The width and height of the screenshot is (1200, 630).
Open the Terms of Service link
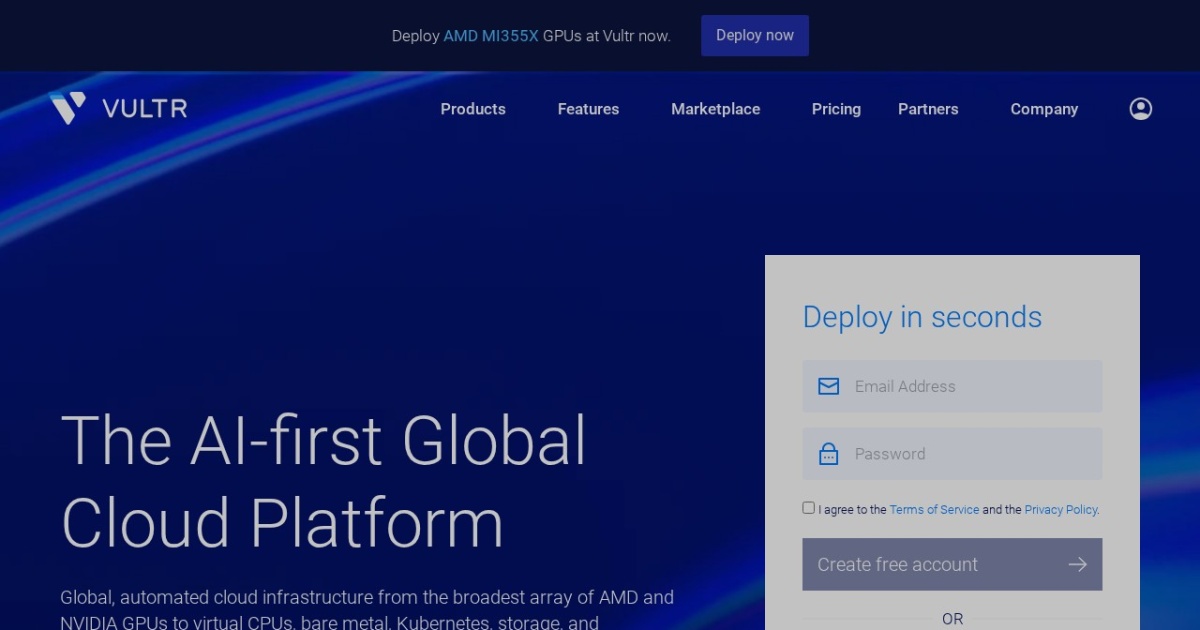pyautogui.click(x=934, y=509)
